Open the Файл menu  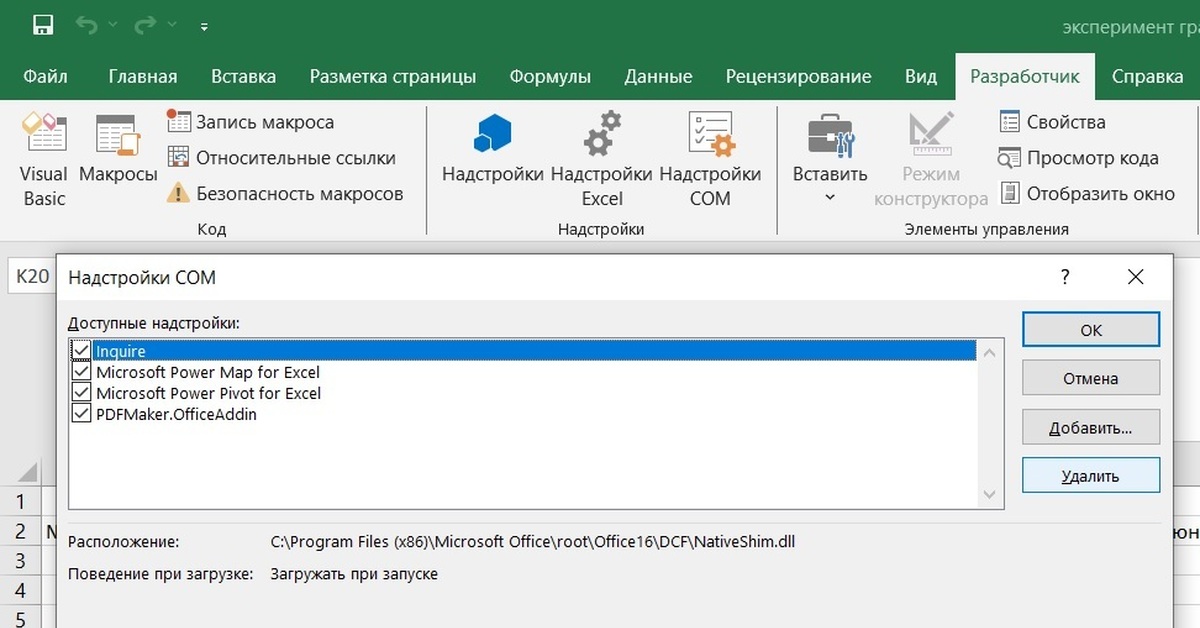tap(45, 75)
